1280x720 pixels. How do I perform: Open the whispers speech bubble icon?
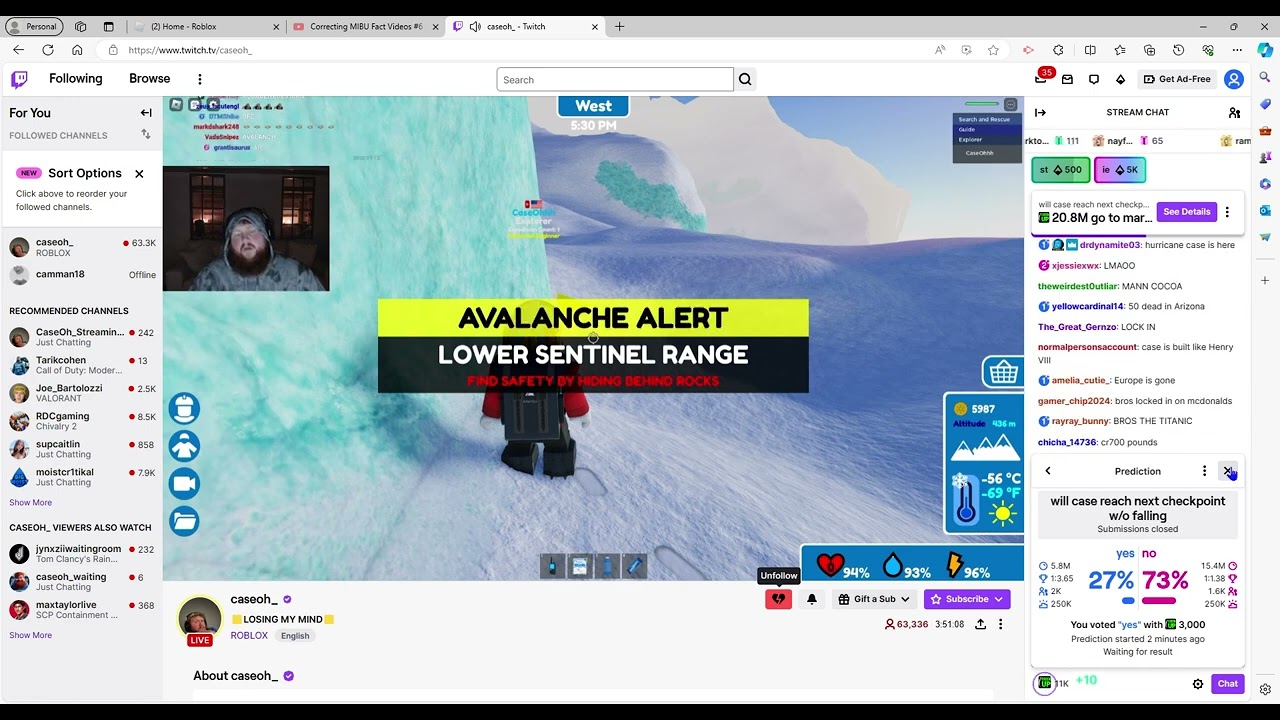coord(1094,79)
